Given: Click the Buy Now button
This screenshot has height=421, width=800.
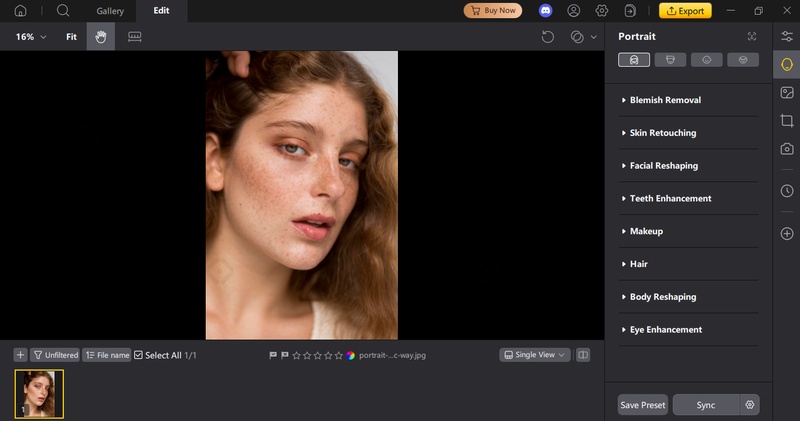Looking at the screenshot, I should [493, 11].
